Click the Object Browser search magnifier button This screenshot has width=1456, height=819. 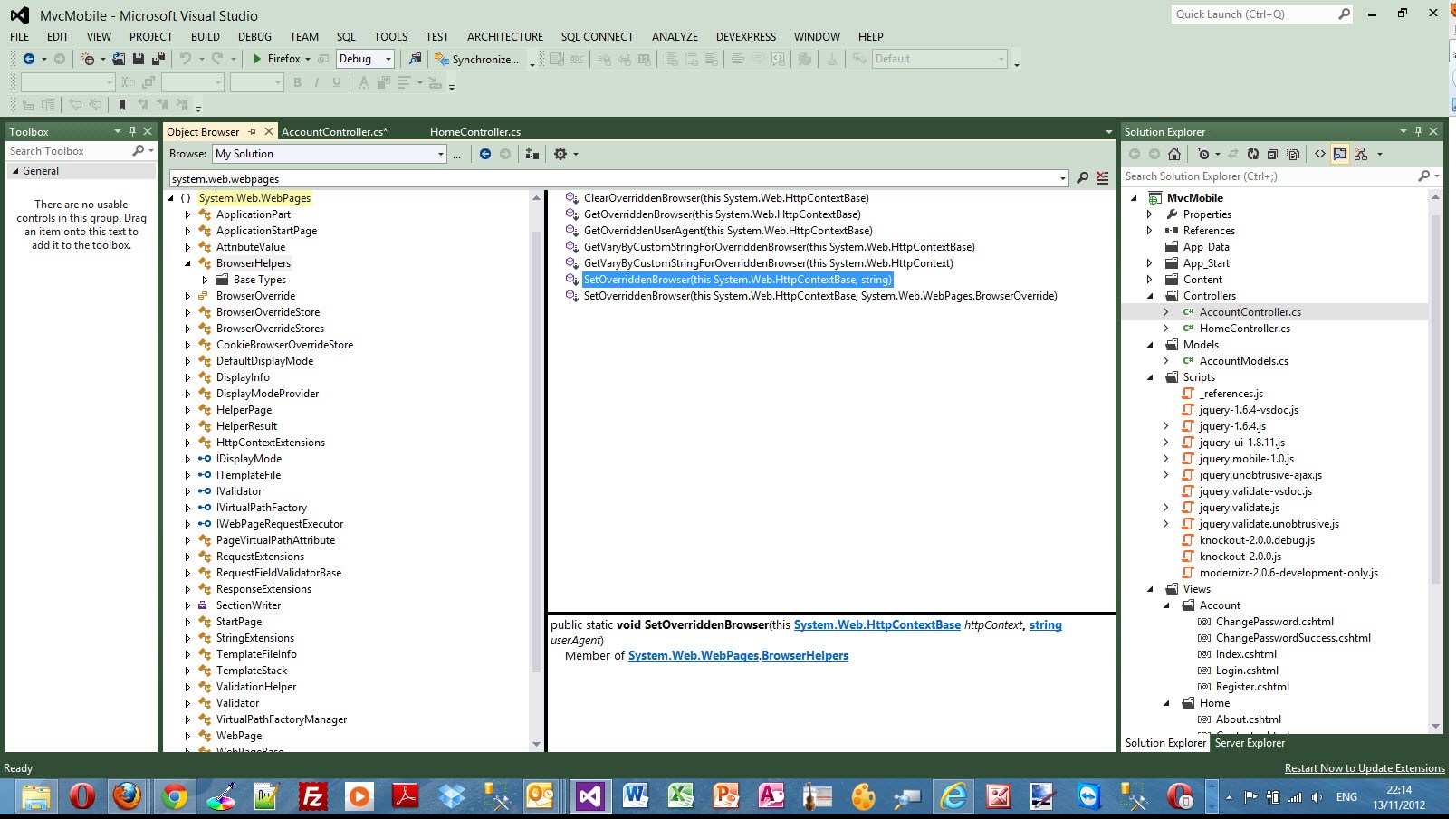point(1082,178)
